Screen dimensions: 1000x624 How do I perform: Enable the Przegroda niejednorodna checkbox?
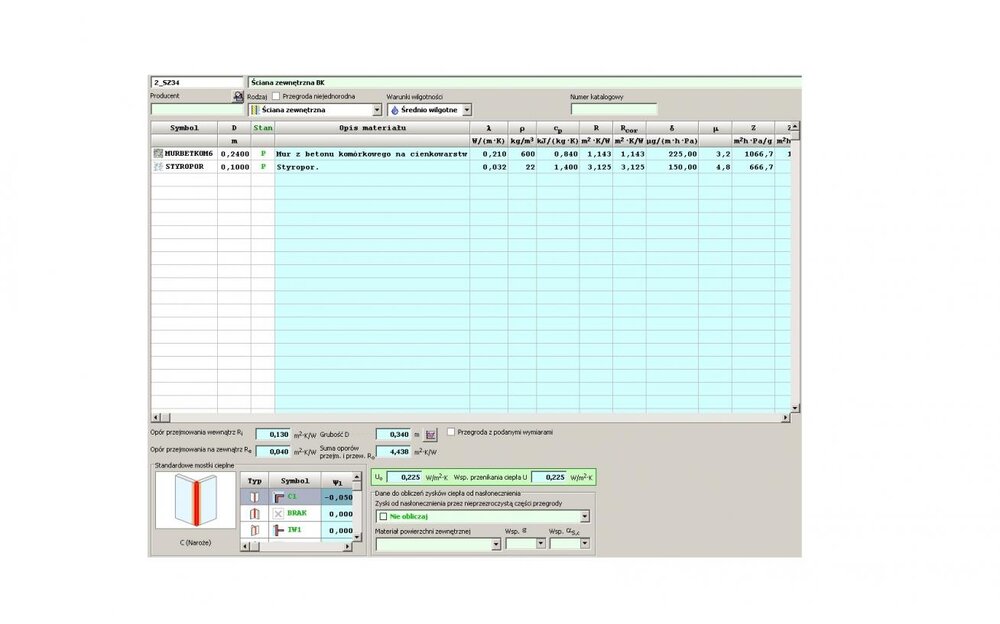tap(276, 96)
